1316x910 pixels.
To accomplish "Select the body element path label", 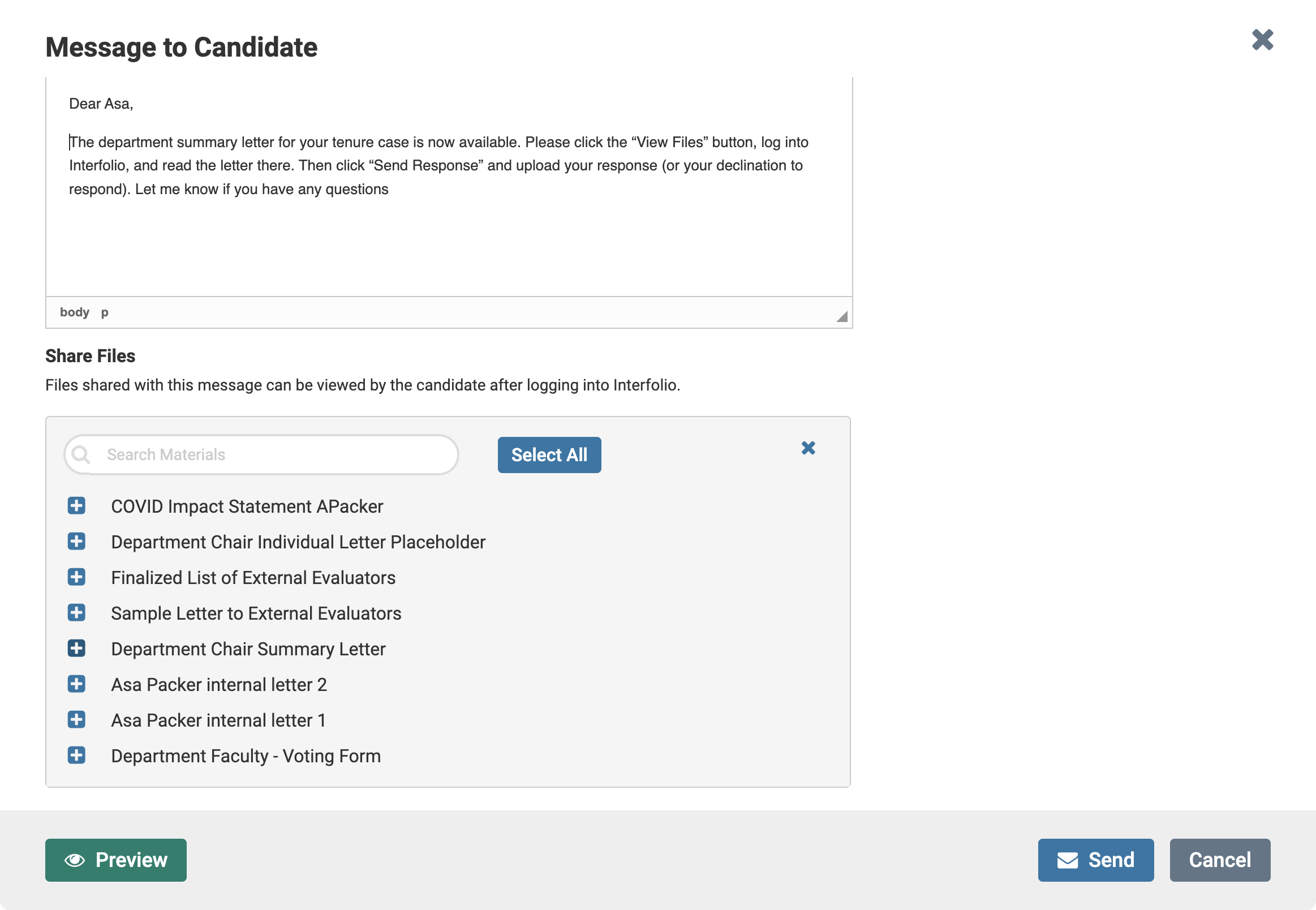I will coord(75,312).
